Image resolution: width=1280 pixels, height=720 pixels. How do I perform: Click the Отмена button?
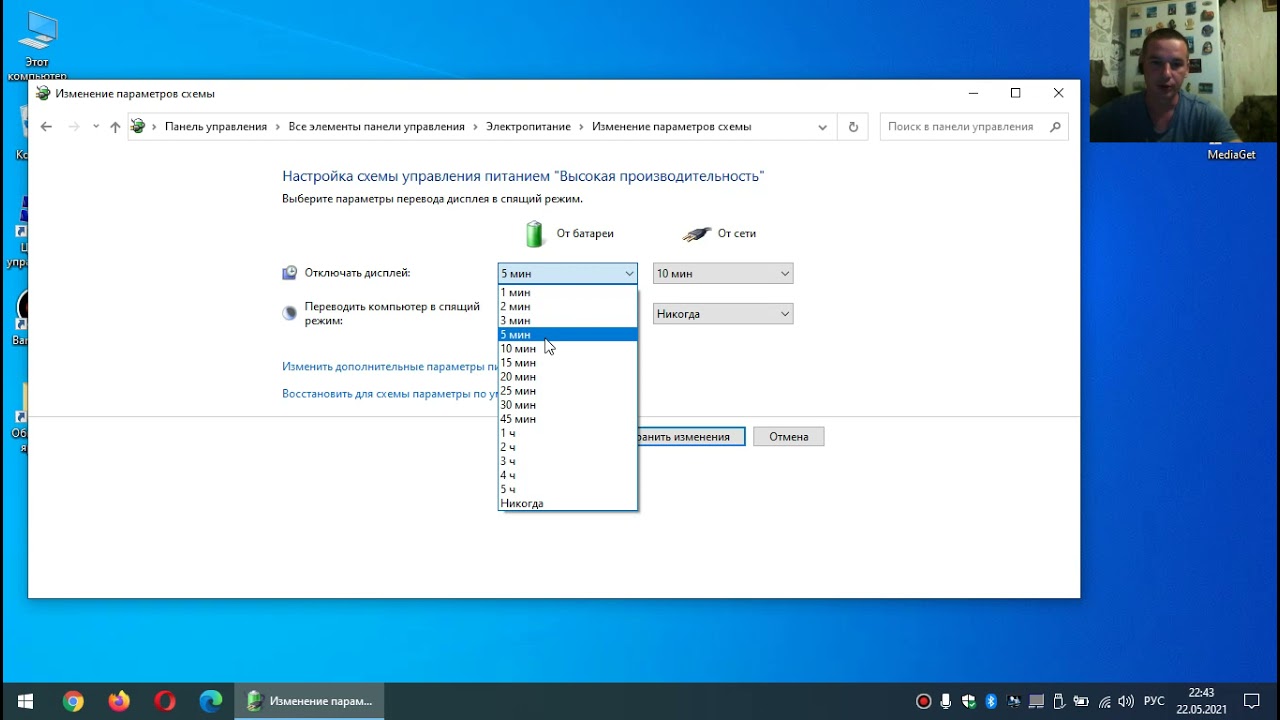coord(788,436)
